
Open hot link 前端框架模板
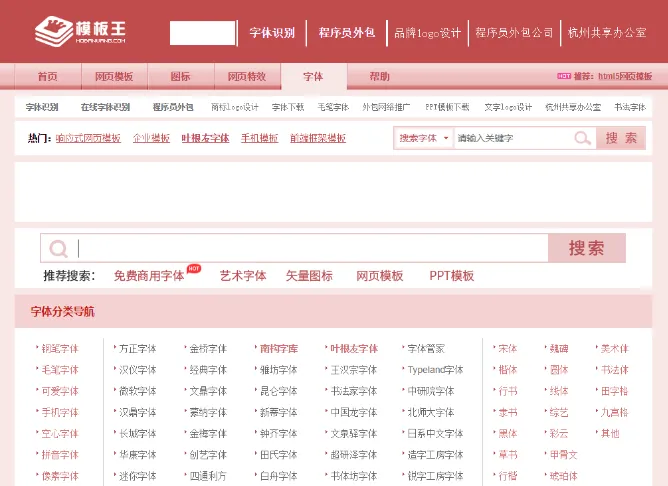318,138
